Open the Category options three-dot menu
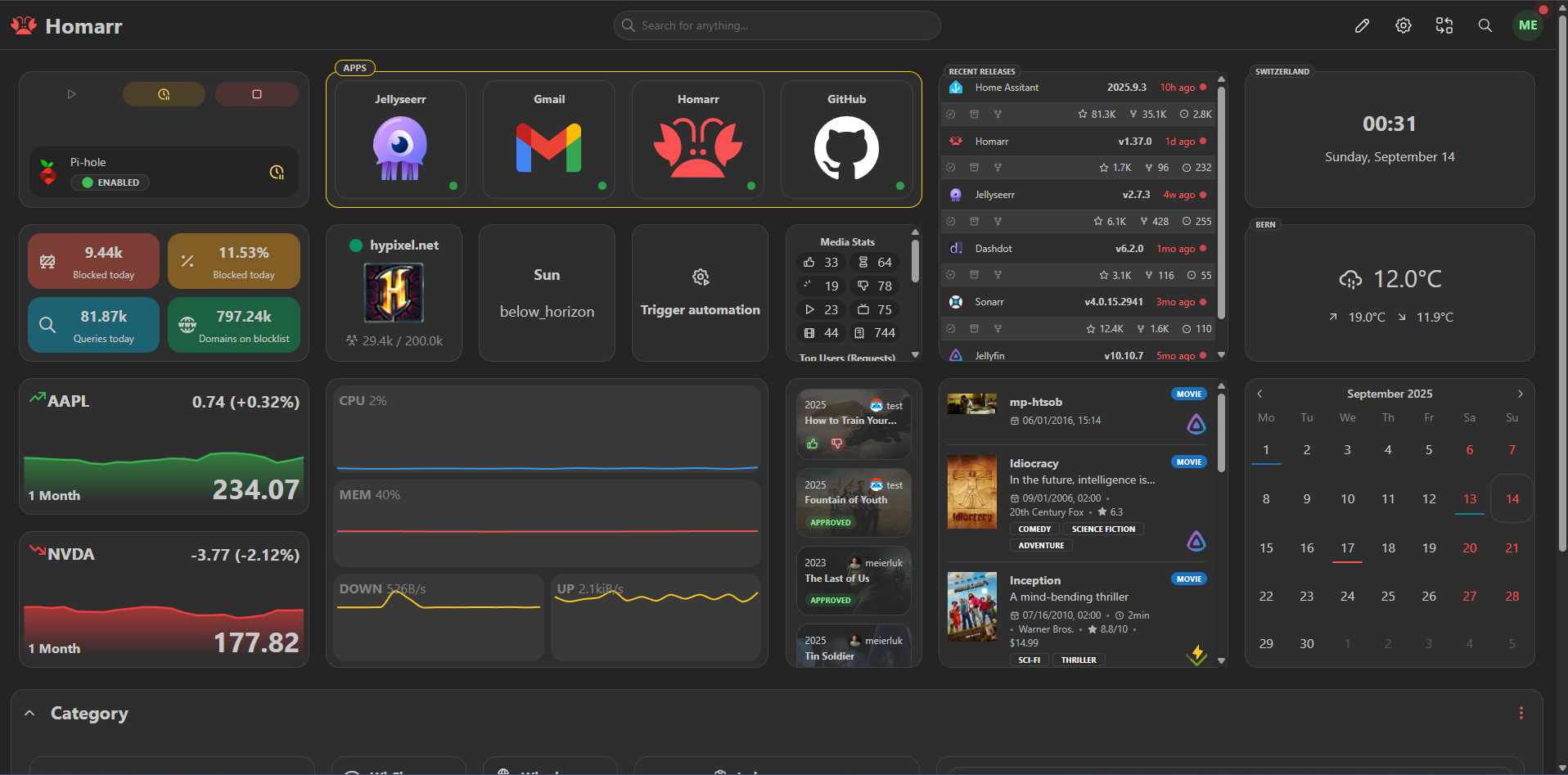Image resolution: width=1568 pixels, height=775 pixels. 1521,713
